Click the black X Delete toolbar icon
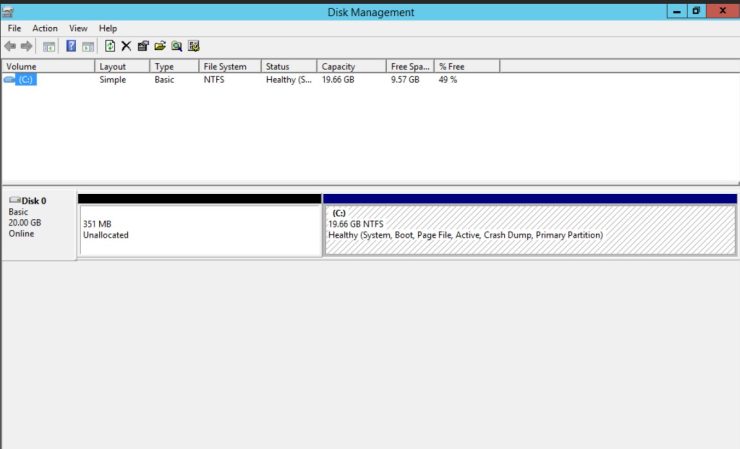 (126, 46)
